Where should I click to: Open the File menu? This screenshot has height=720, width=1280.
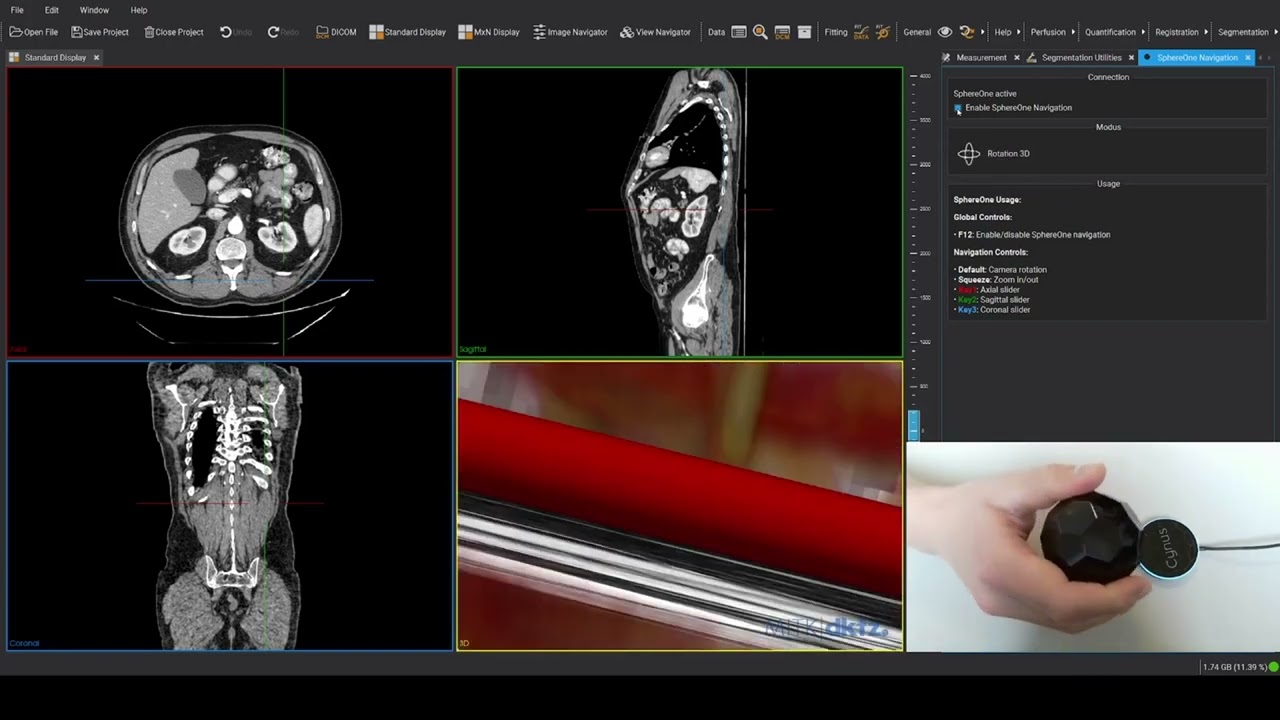click(17, 10)
